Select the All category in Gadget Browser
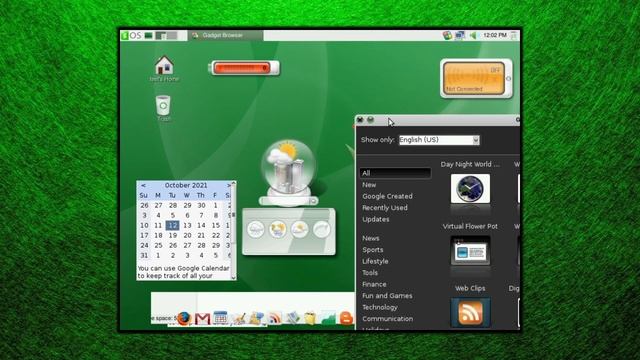Image resolution: width=640 pixels, height=360 pixels. click(395, 173)
